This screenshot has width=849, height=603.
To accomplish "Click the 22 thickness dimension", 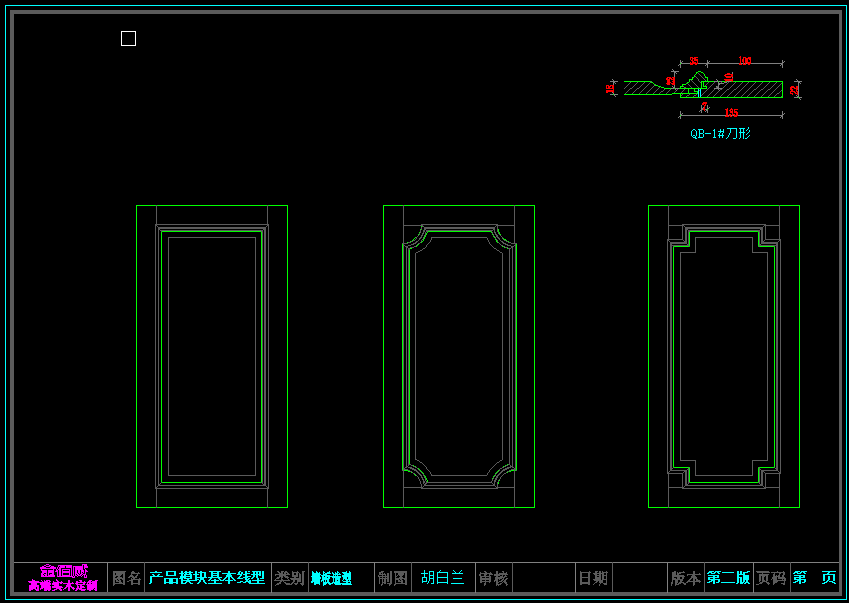I will [x=795, y=90].
